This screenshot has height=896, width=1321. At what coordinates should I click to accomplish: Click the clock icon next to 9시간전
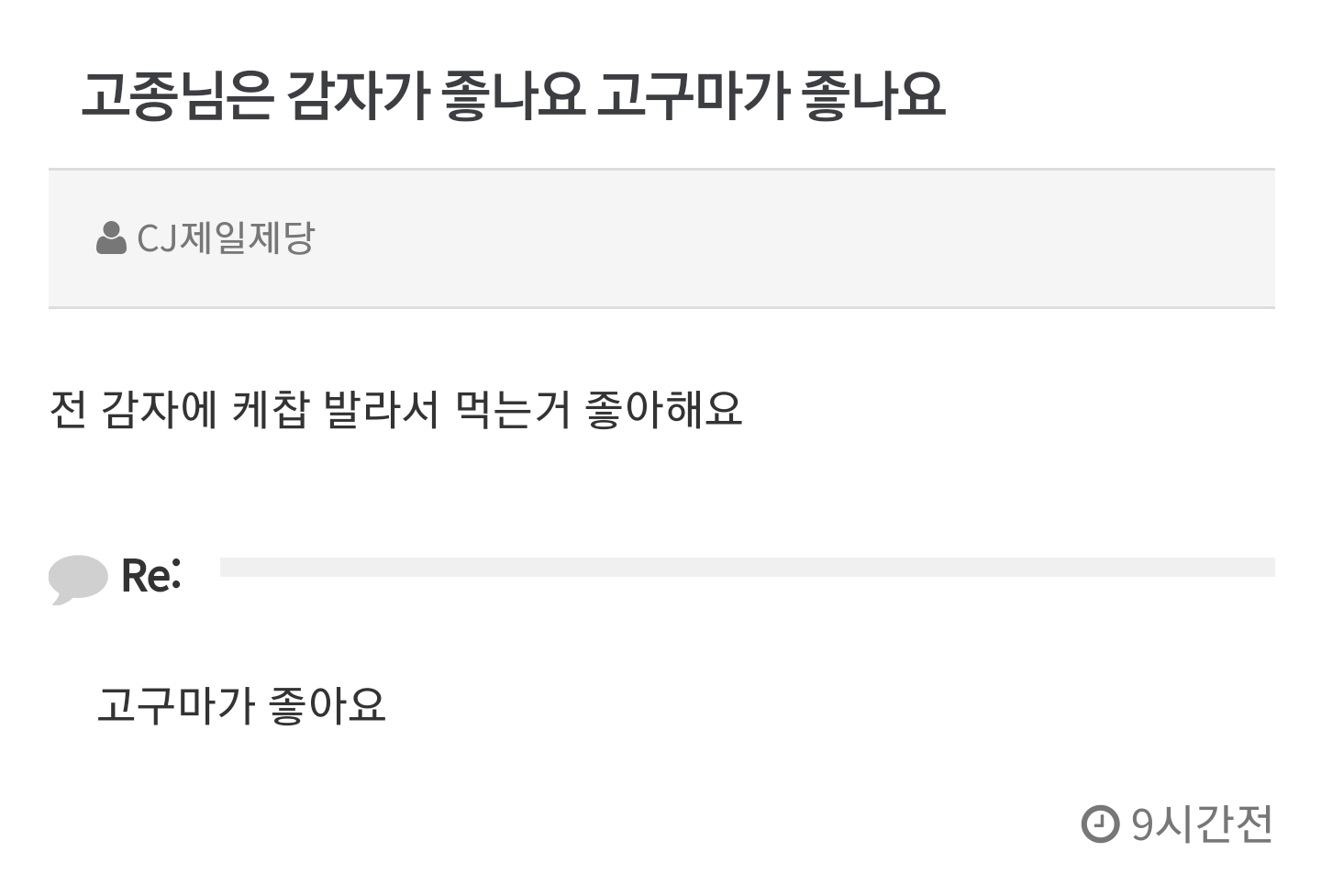click(x=1100, y=824)
